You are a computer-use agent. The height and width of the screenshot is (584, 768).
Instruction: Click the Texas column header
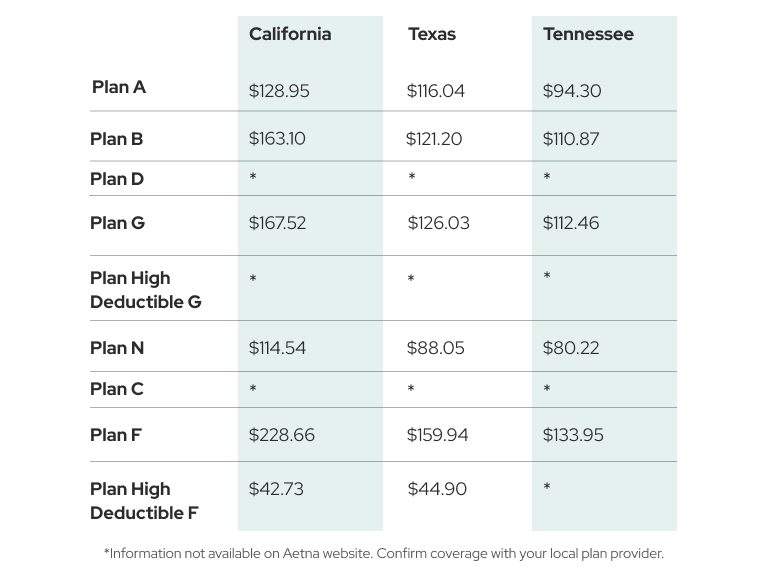pos(432,34)
